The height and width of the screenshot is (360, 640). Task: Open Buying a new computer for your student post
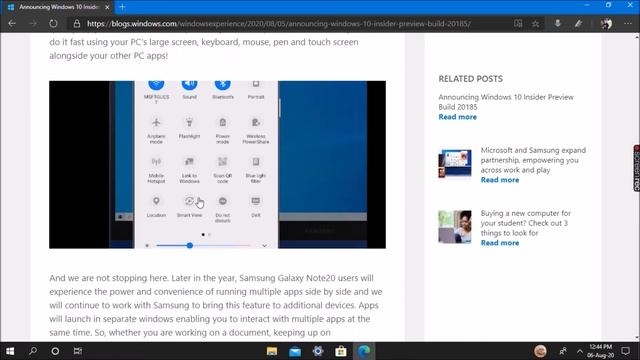coord(526,223)
